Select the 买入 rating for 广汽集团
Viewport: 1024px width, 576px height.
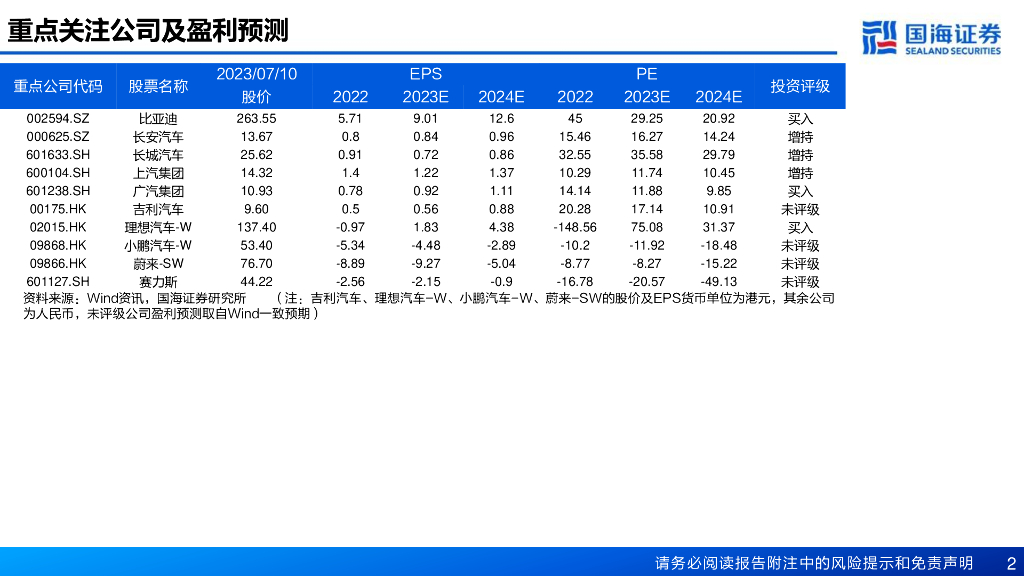[x=800, y=191]
